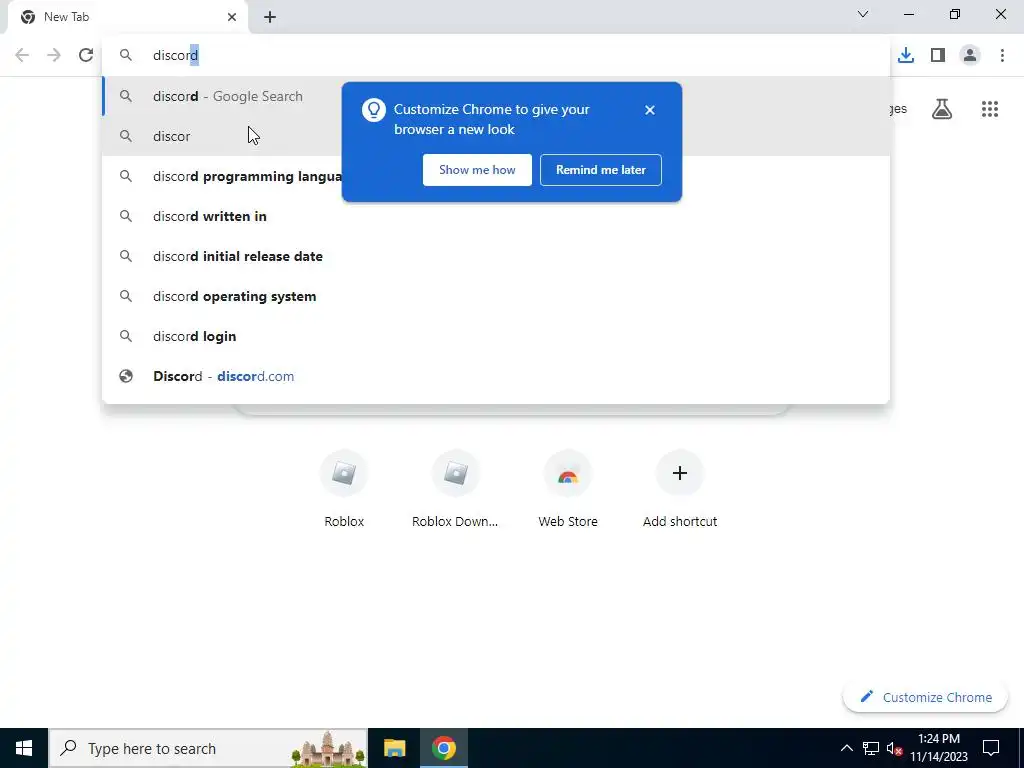Viewport: 1024px width, 768px height.
Task: Open Chrome's three-dot menu
Action: (x=1002, y=55)
